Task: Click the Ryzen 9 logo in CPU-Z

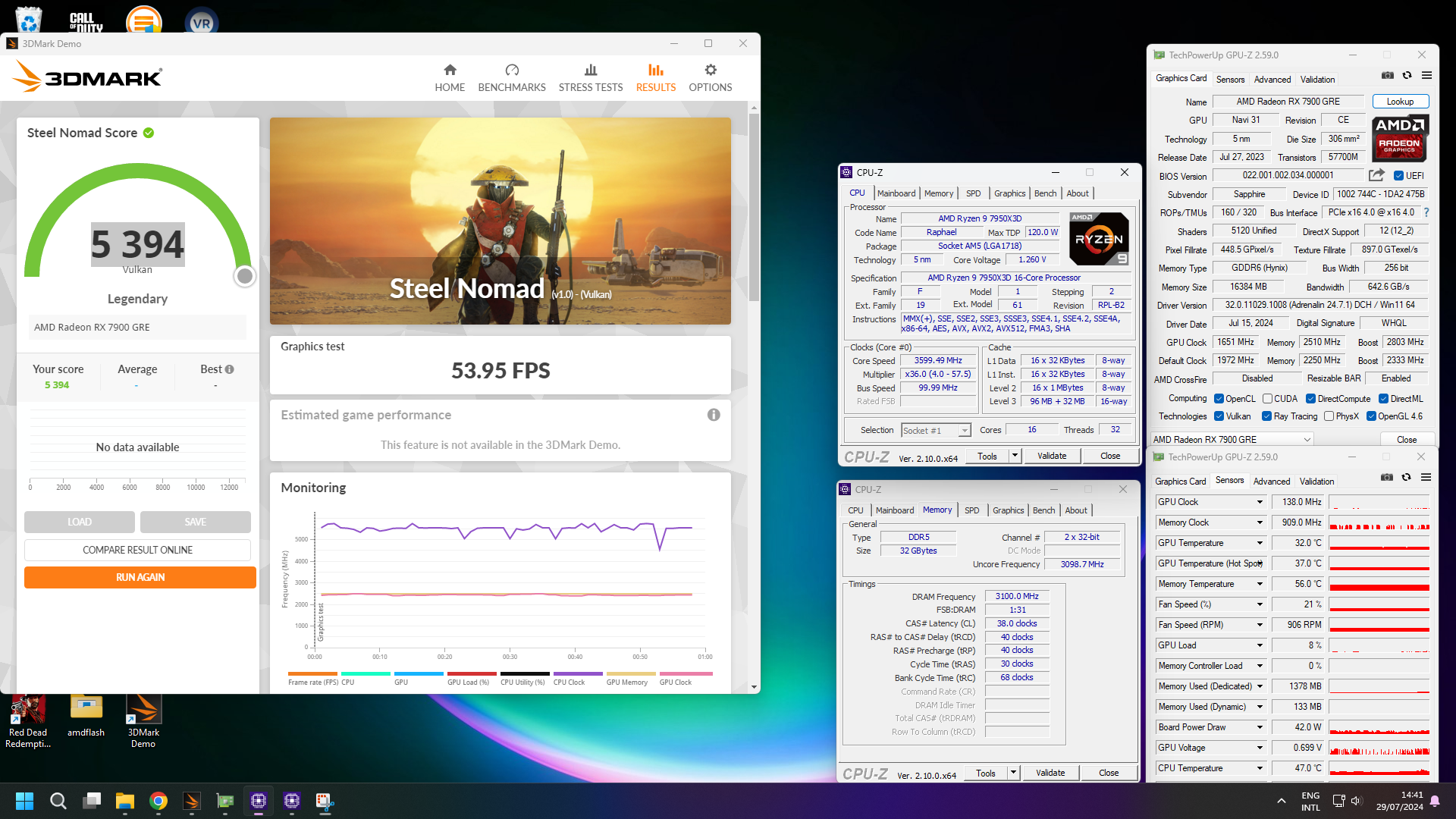Action: [1099, 239]
